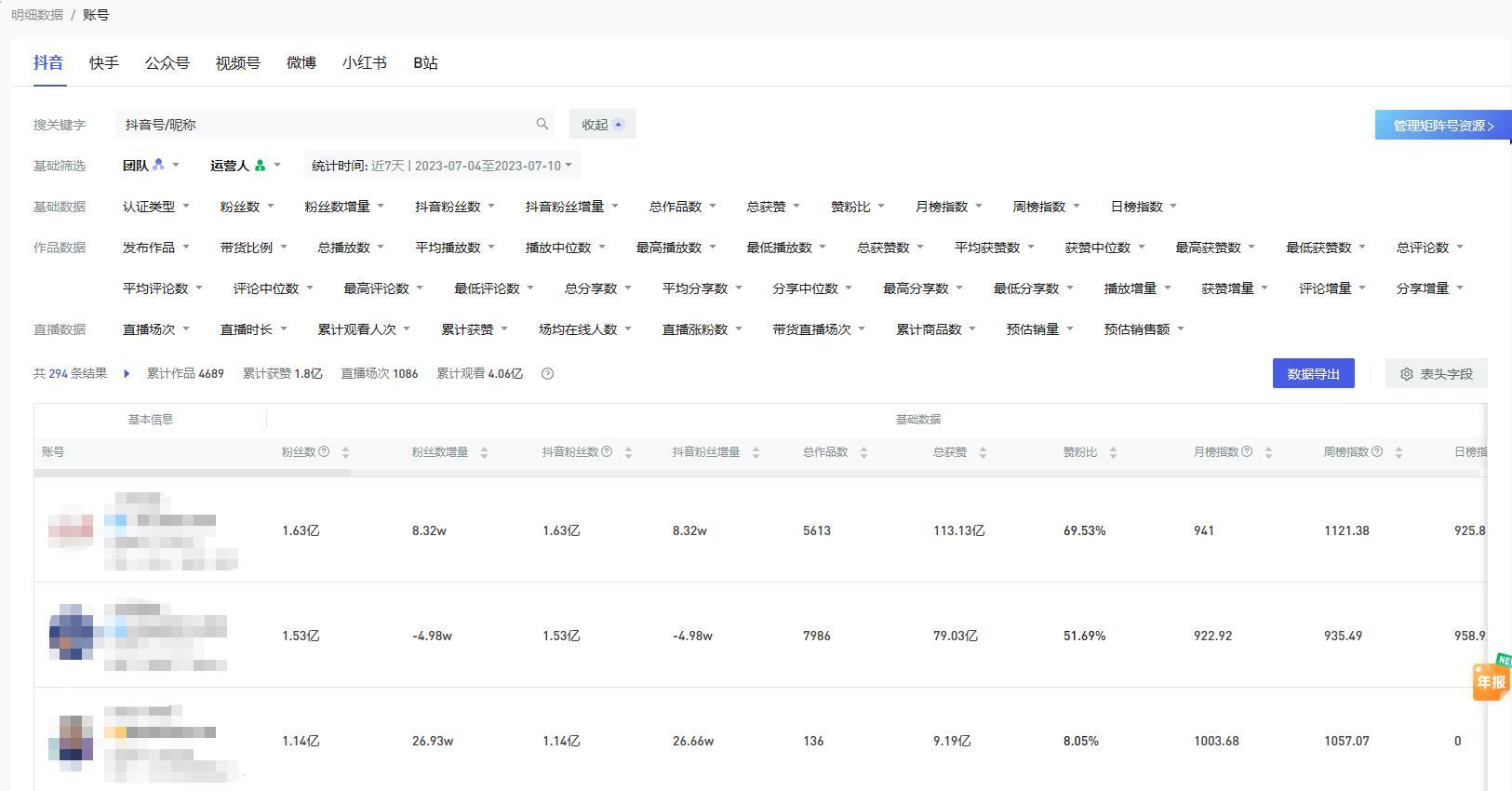This screenshot has width=1512, height=791.
Task: Click the 1003.68 月榜指数 cell
Action: click(1216, 741)
